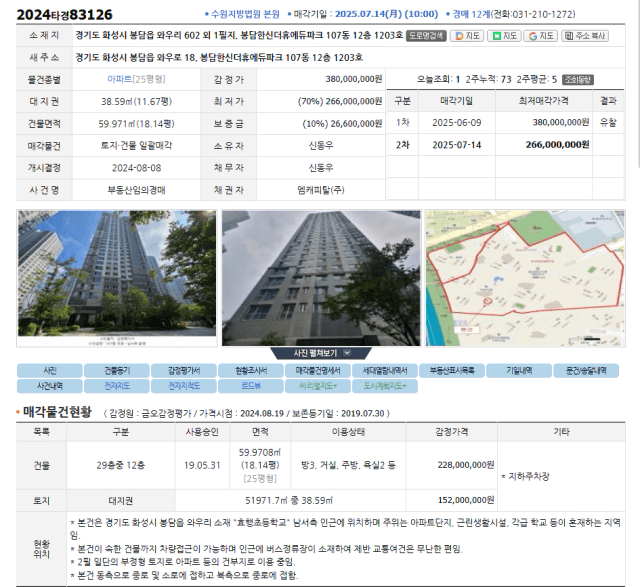The width and height of the screenshot is (640, 587).
Task: Open the 전자지도 link button
Action: pos(117,386)
